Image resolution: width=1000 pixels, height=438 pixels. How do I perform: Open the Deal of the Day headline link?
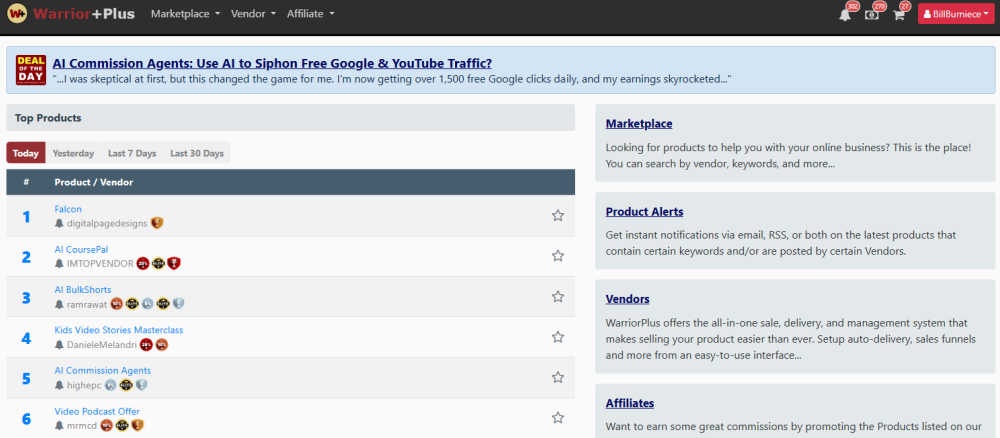point(272,63)
